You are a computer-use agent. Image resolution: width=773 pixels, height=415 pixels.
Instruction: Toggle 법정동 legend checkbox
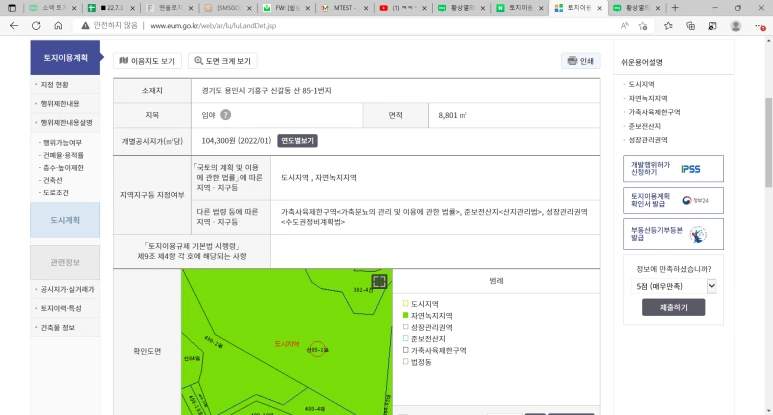(406, 362)
